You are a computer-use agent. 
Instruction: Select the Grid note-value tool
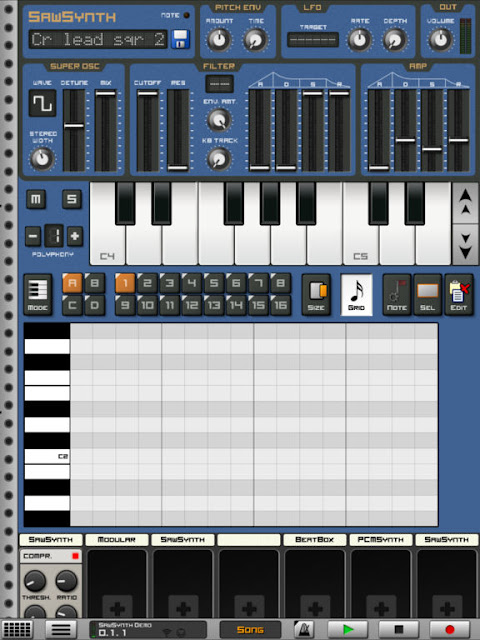[x=356, y=295]
